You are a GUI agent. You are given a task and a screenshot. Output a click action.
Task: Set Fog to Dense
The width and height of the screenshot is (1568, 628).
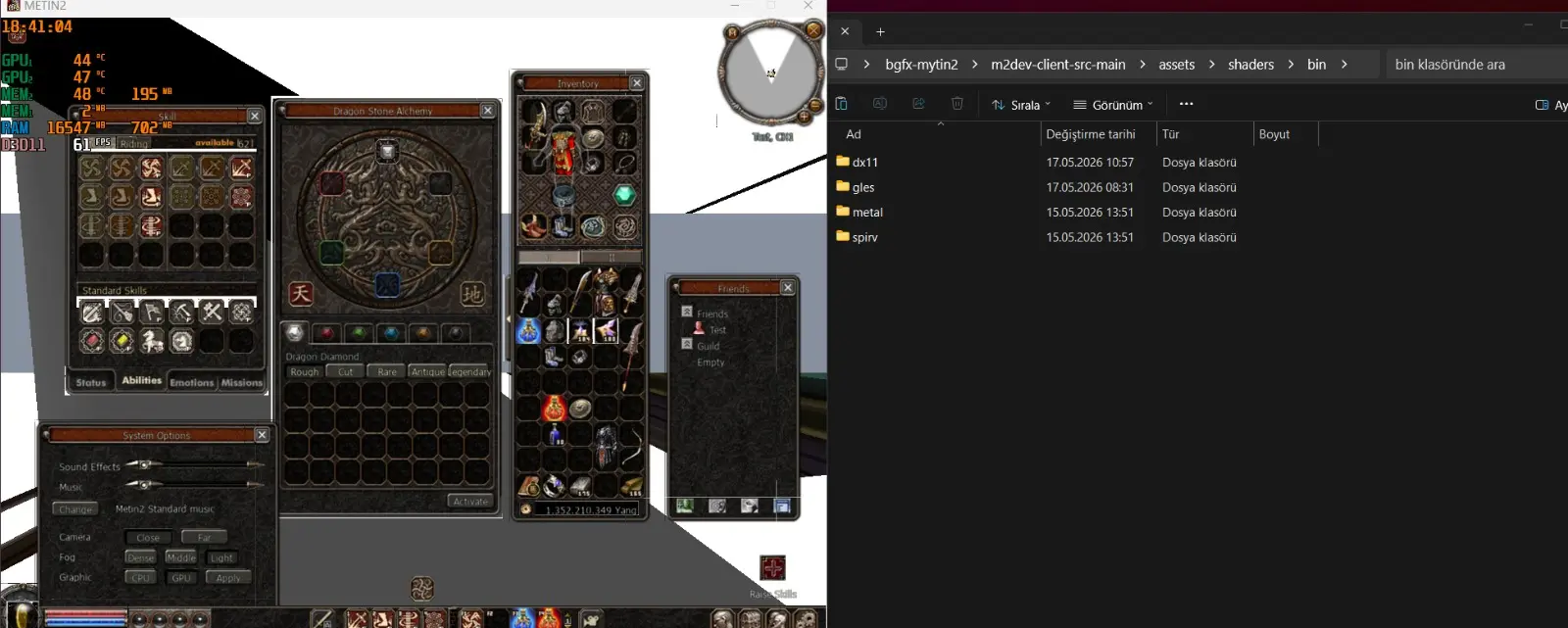pyautogui.click(x=141, y=557)
